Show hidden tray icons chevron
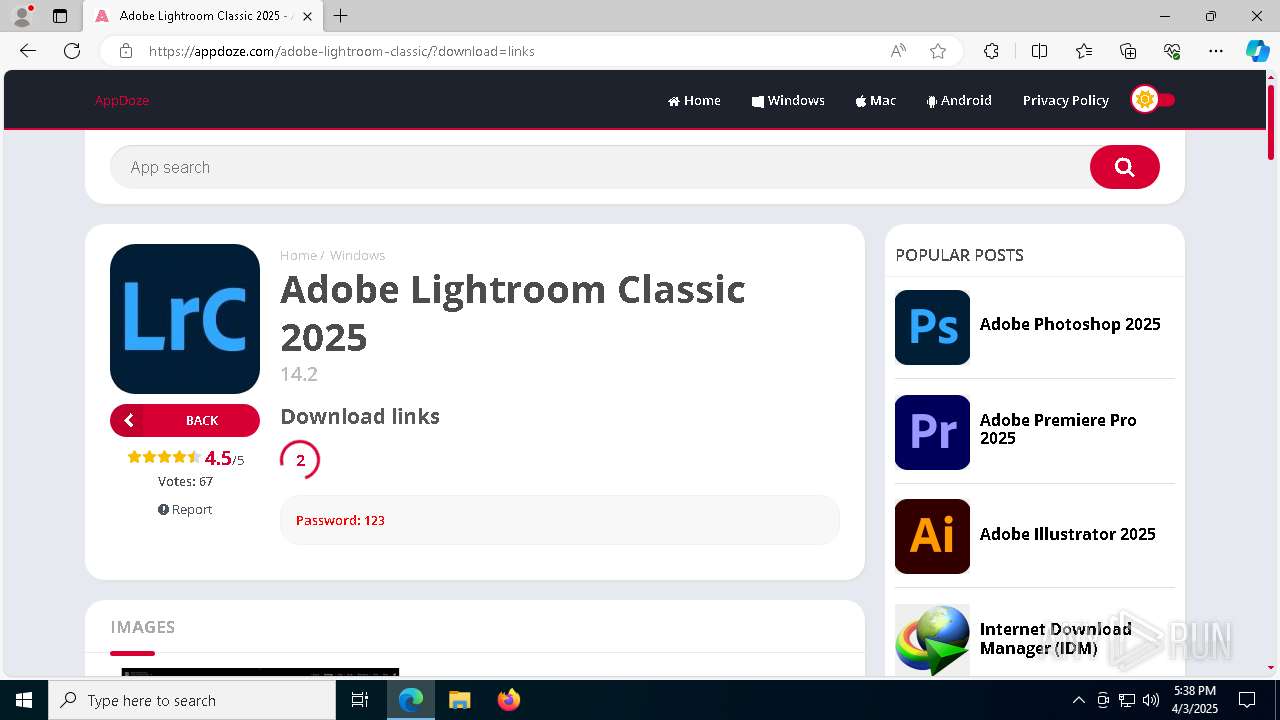The width and height of the screenshot is (1280, 720). click(x=1078, y=700)
